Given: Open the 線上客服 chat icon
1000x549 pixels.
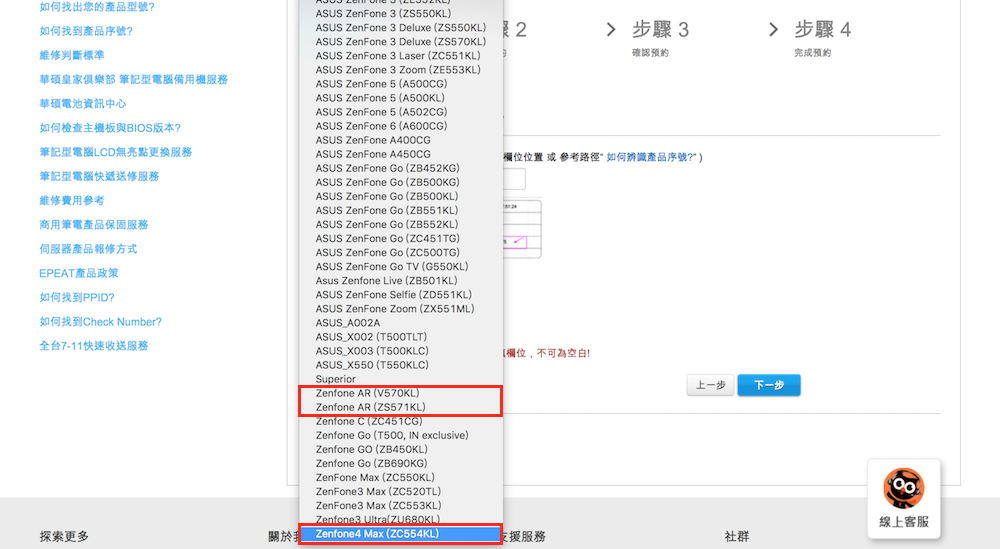Looking at the screenshot, I should coord(904,498).
